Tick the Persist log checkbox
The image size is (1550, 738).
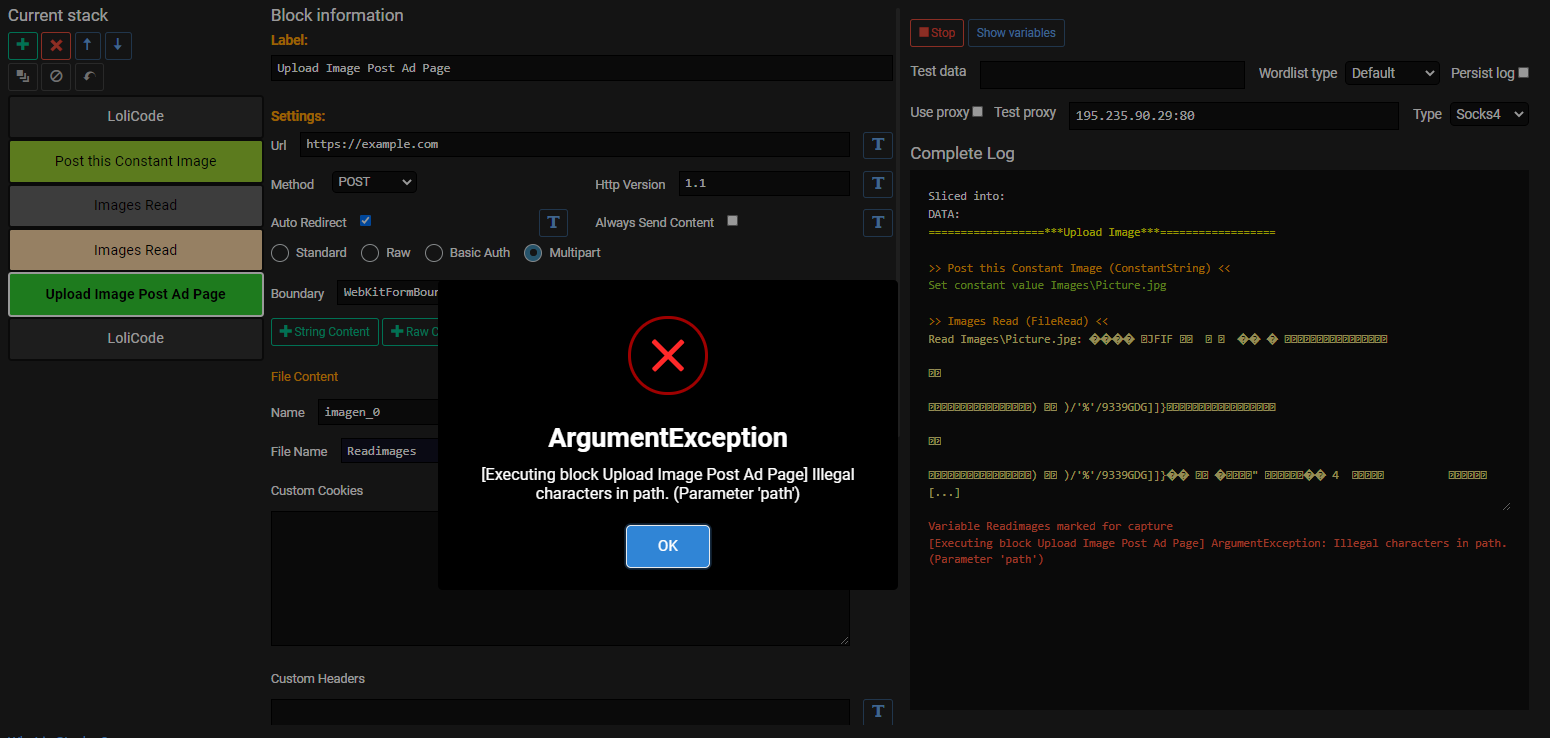(1524, 72)
